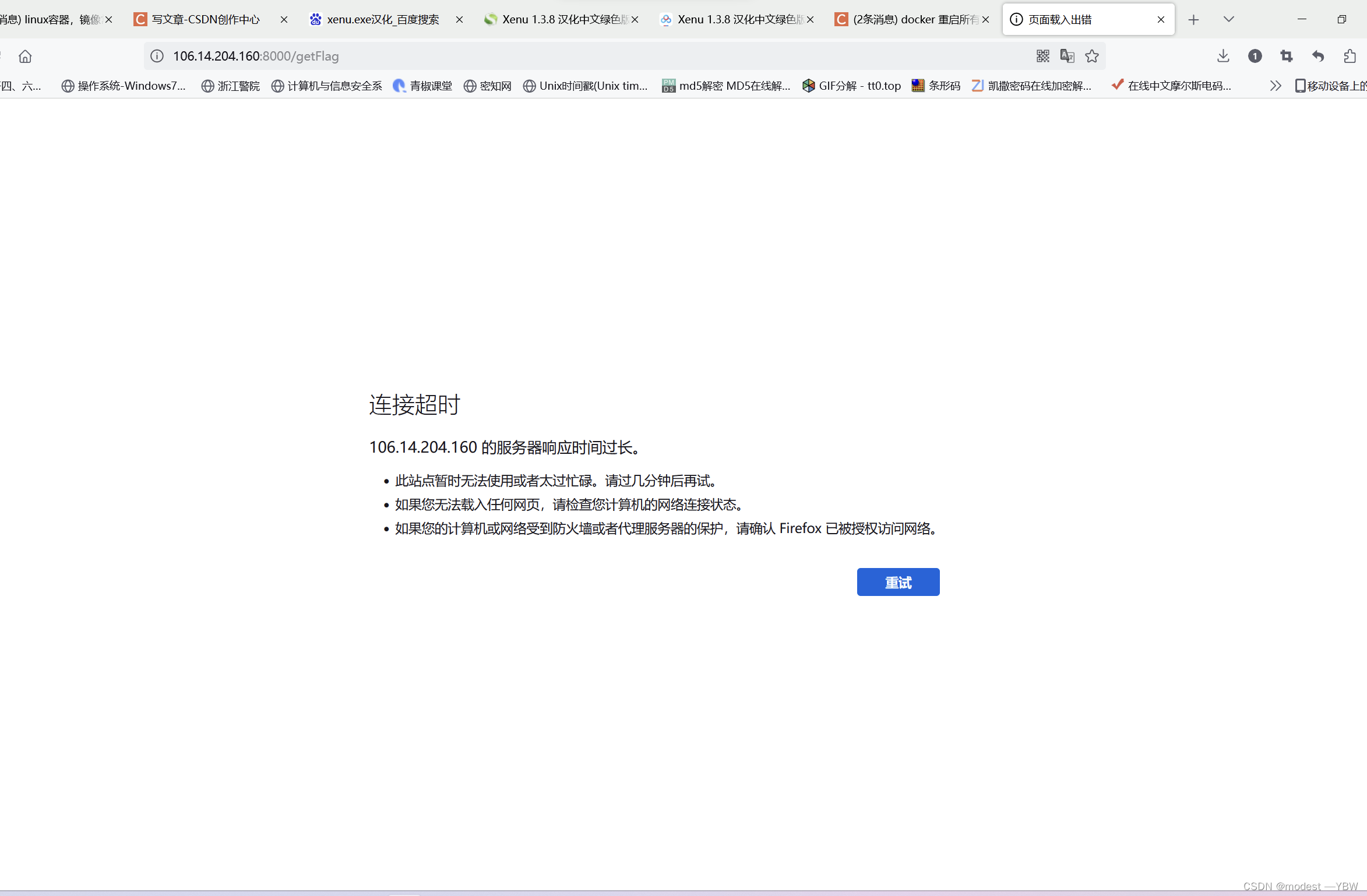The width and height of the screenshot is (1367, 896).
Task: Click the Home icon in toolbar
Action: [x=25, y=57]
